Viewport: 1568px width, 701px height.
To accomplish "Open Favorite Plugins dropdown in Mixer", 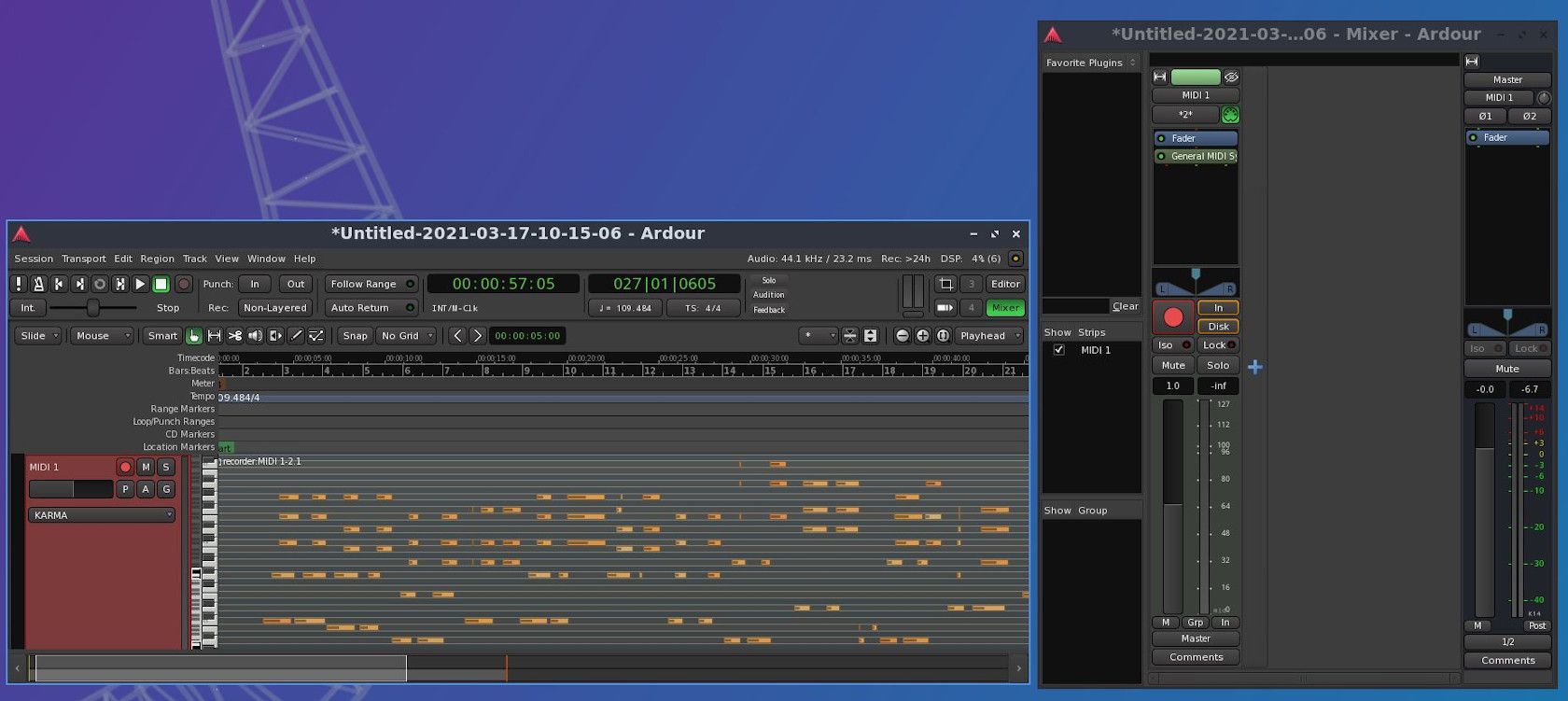I will pos(1091,63).
